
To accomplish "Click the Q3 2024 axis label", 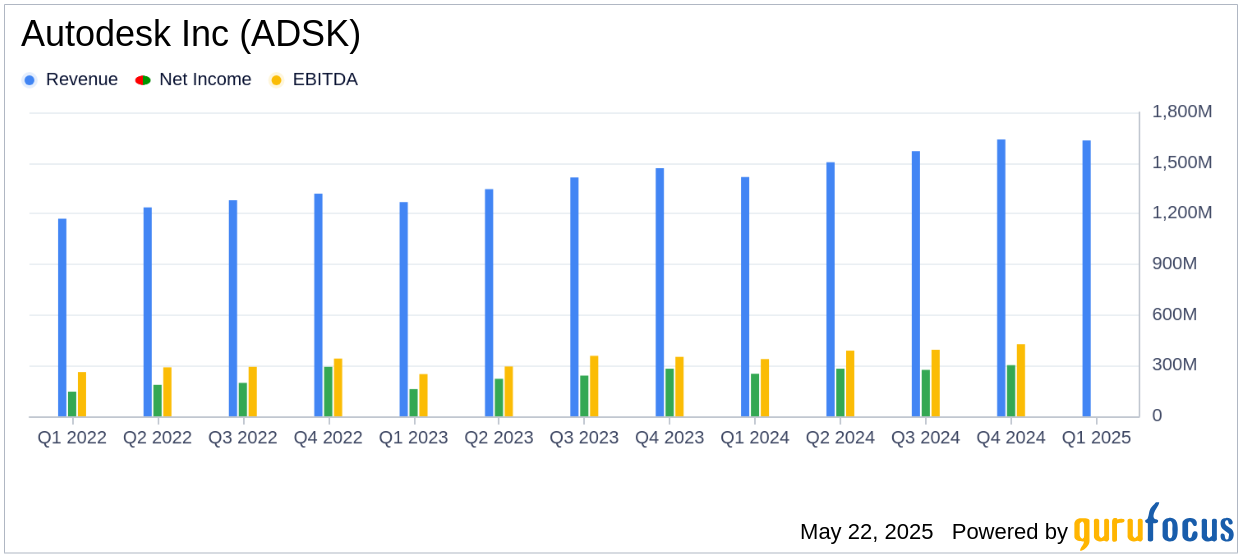I will coord(926,438).
